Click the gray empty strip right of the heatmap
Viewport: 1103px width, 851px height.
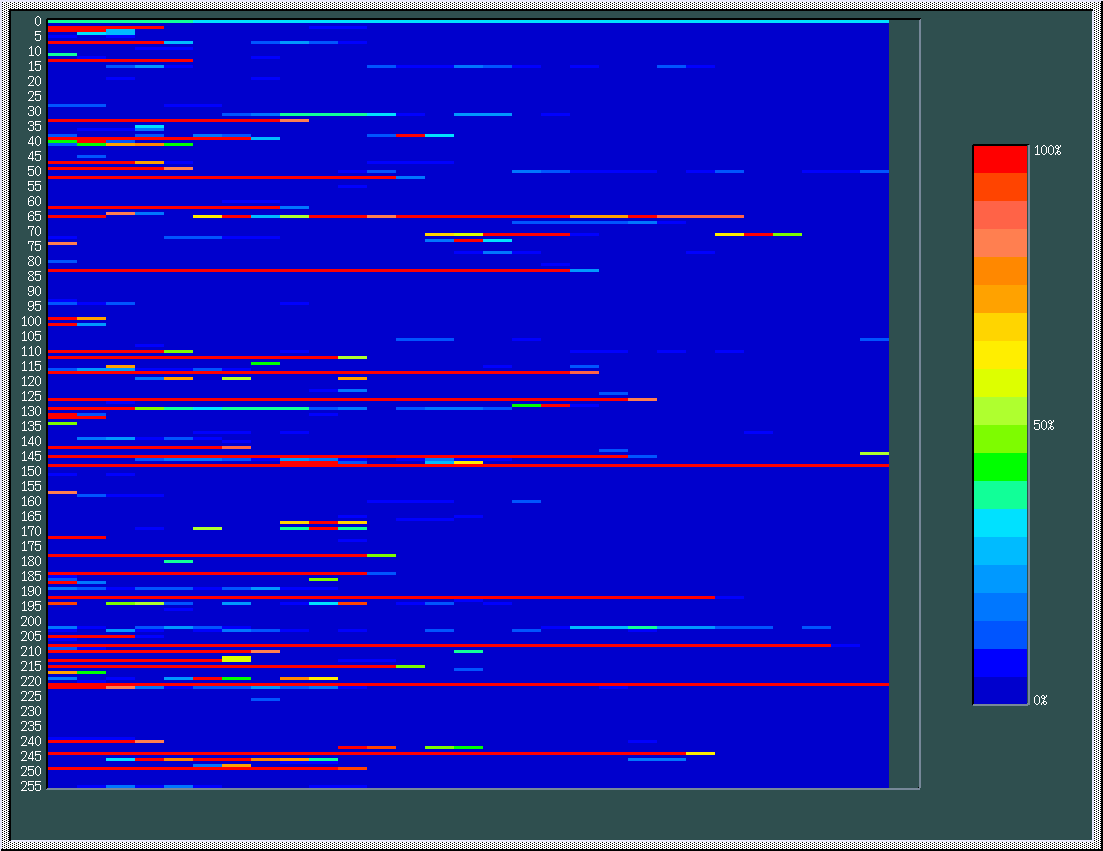pyautogui.click(x=904, y=400)
